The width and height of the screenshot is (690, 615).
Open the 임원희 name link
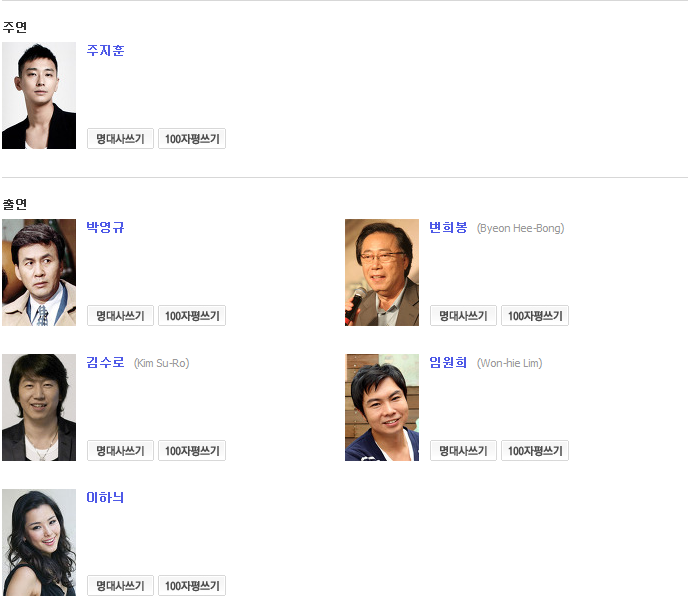[x=448, y=362]
